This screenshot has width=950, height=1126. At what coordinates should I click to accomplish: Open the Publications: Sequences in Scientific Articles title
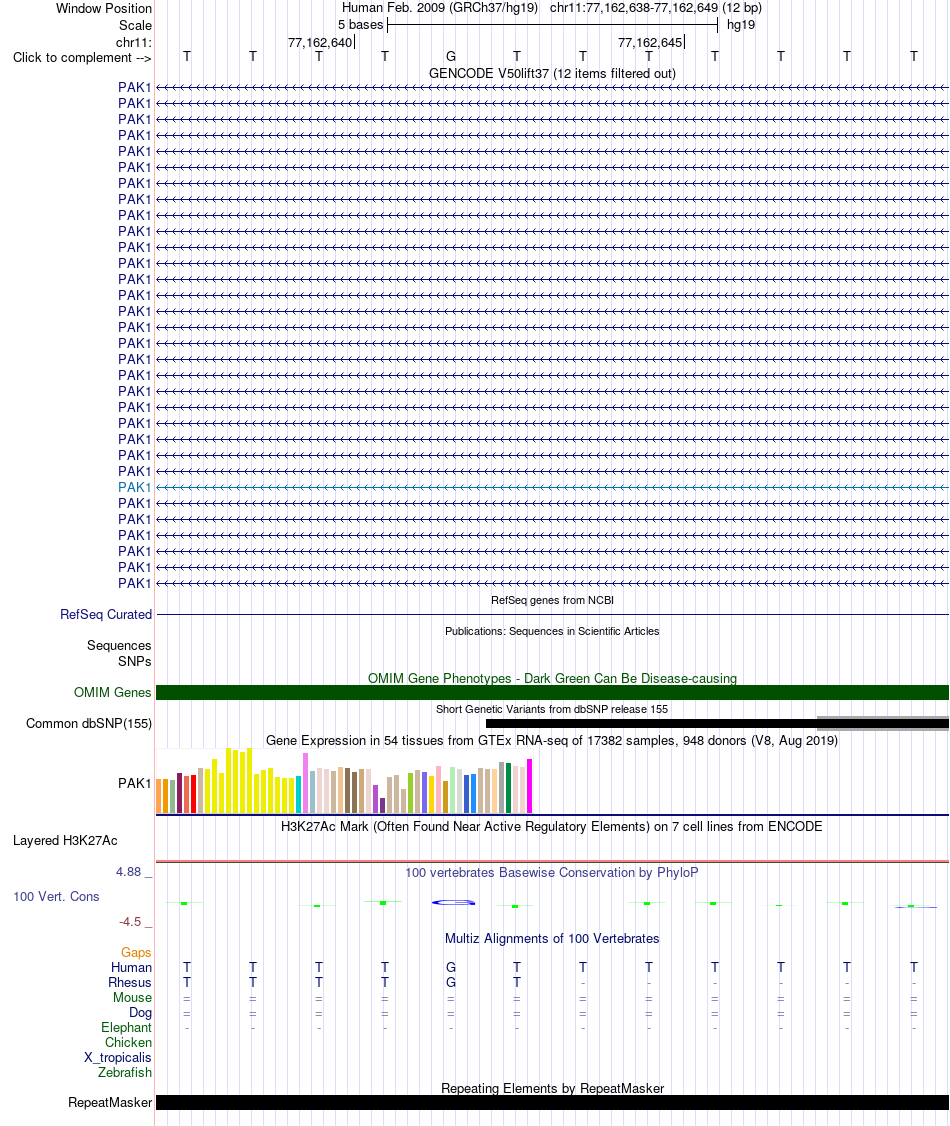point(552,631)
